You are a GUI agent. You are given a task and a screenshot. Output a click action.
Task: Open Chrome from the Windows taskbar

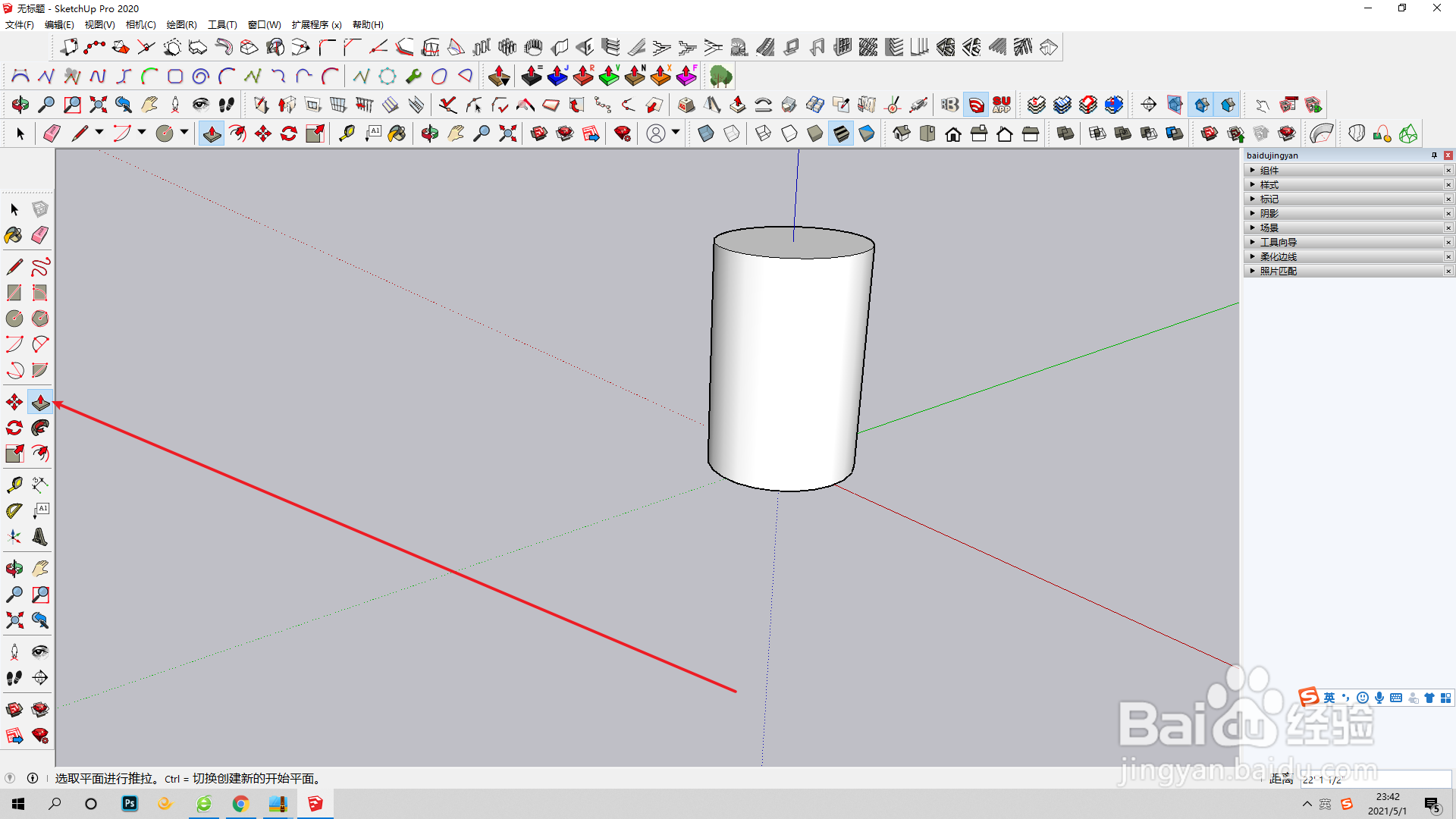tap(240, 804)
